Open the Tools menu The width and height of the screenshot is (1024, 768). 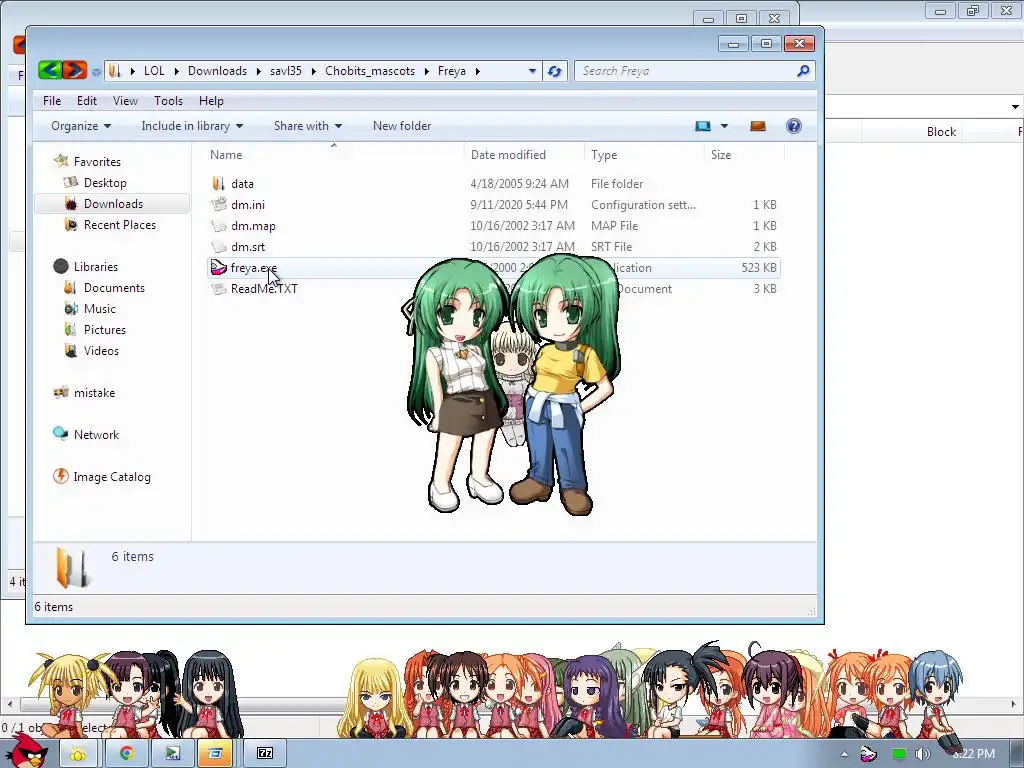168,101
